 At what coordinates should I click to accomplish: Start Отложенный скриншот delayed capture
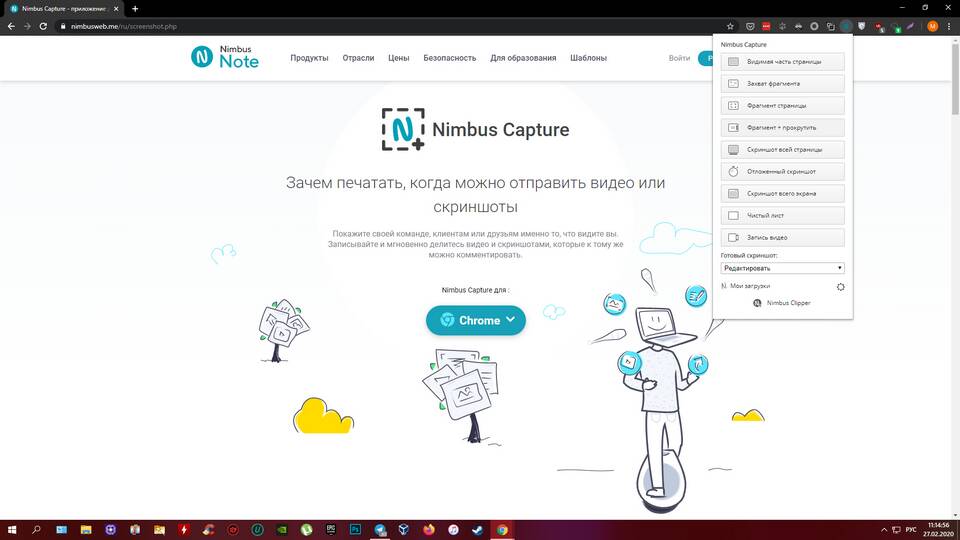click(782, 172)
